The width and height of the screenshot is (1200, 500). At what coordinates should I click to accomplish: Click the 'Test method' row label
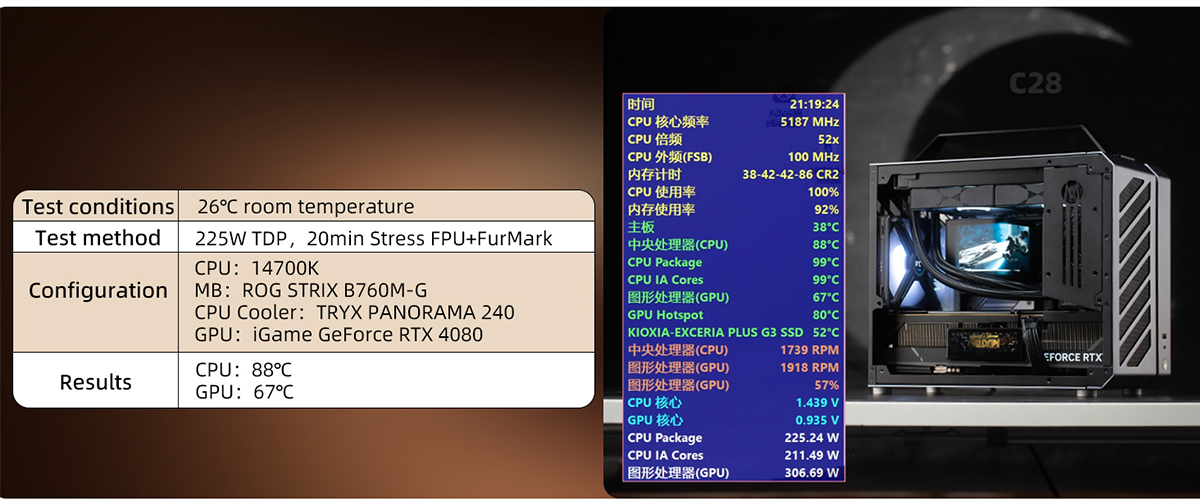(x=98, y=238)
